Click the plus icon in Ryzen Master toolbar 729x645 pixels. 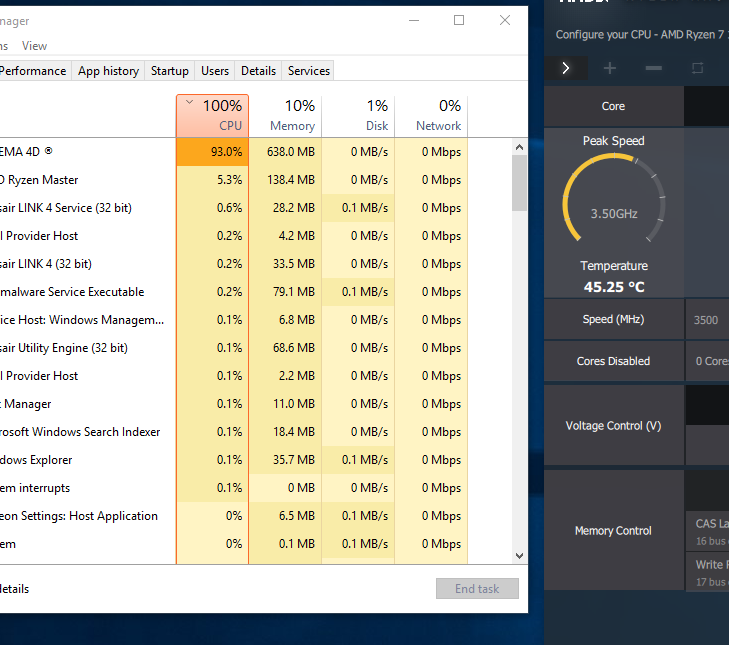610,68
